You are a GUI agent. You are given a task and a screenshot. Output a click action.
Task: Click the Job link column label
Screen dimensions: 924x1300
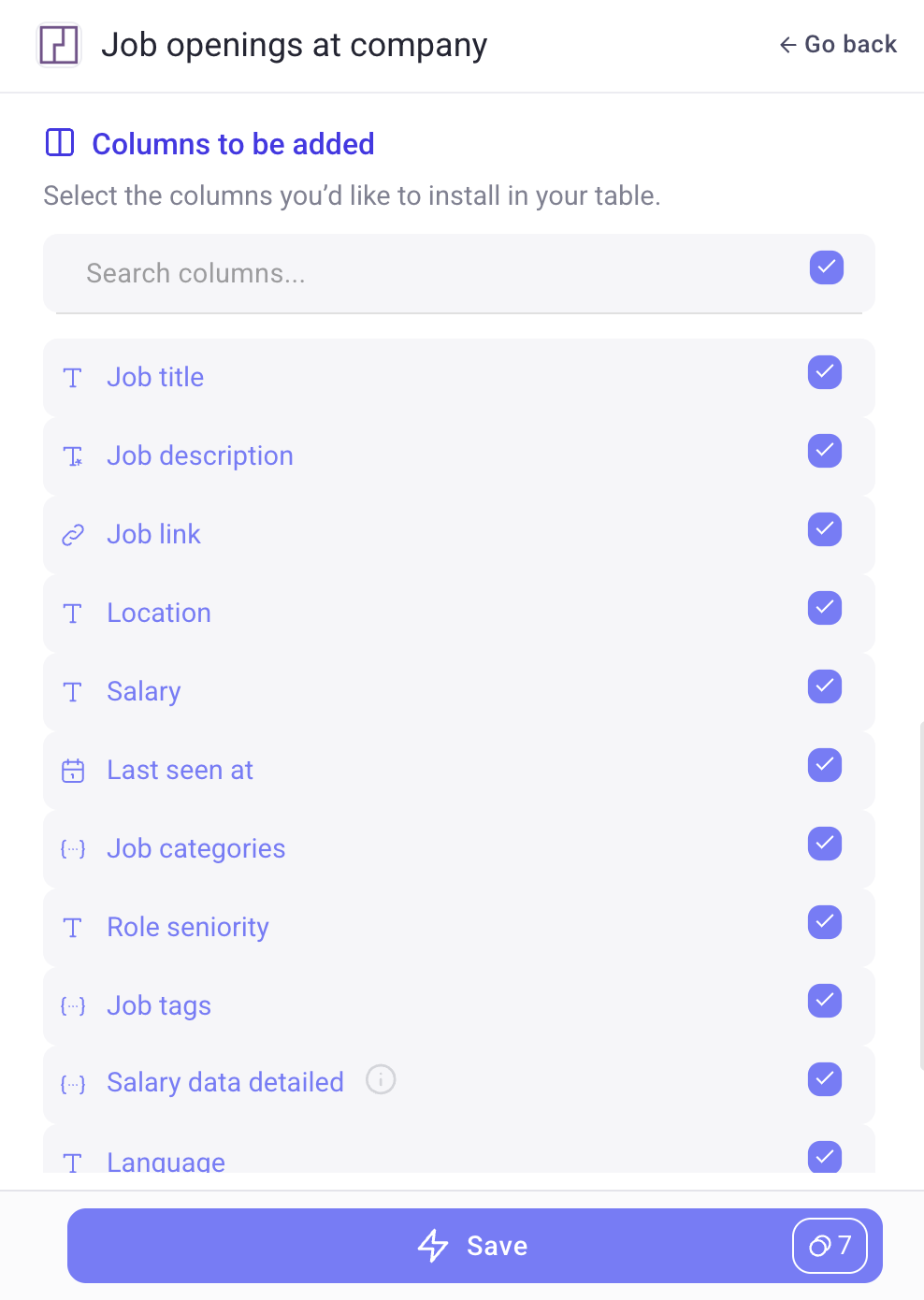point(154,534)
